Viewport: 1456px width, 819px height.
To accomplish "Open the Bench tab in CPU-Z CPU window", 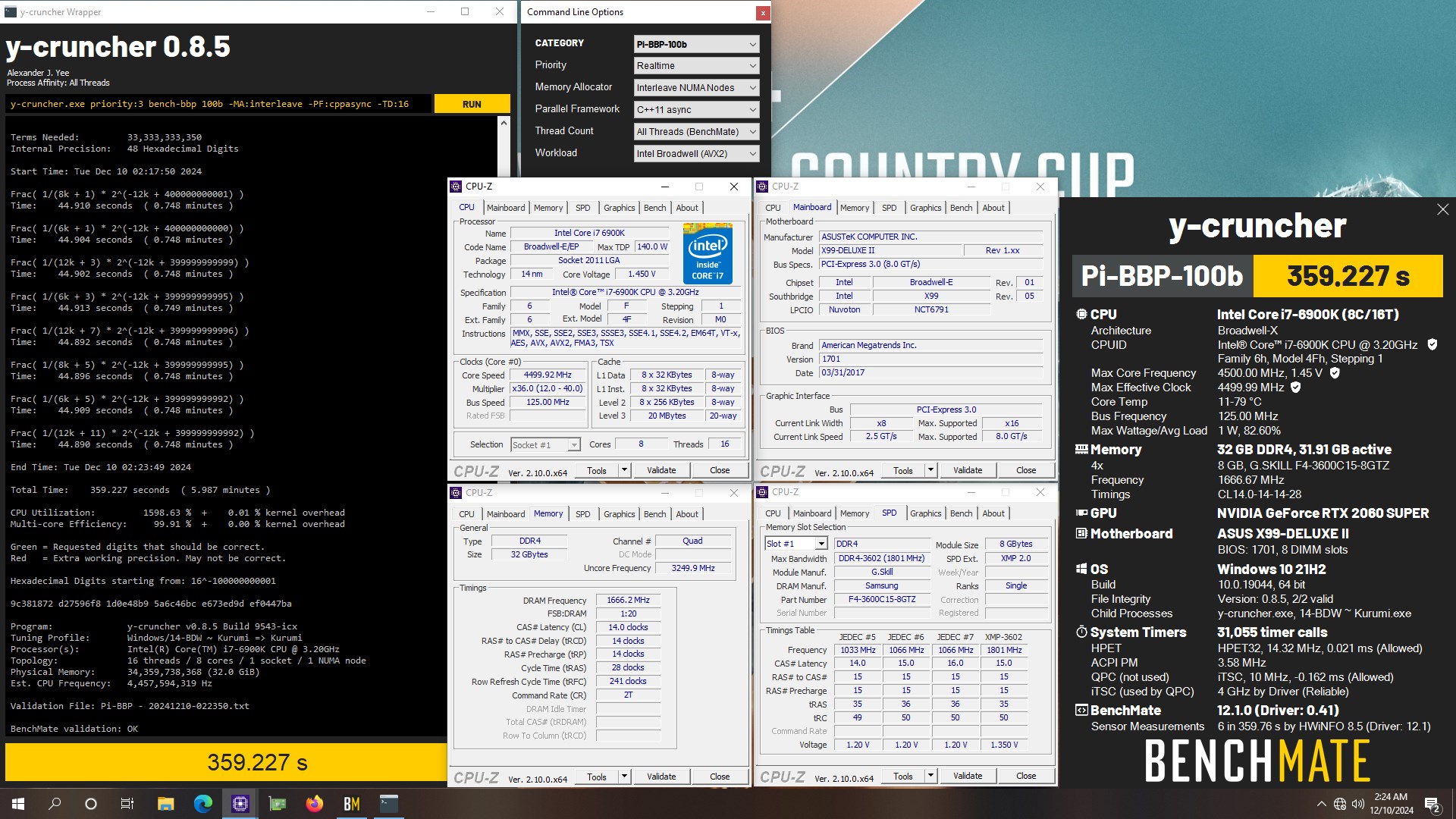I will [655, 208].
